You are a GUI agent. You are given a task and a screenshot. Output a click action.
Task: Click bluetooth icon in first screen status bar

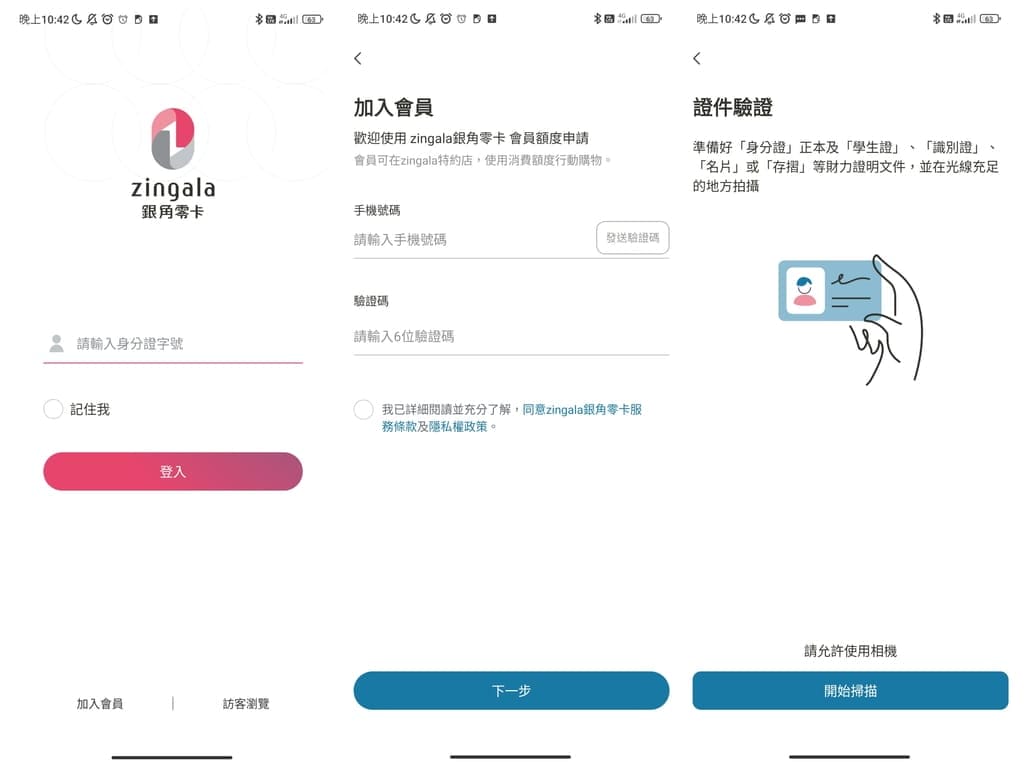pos(259,19)
